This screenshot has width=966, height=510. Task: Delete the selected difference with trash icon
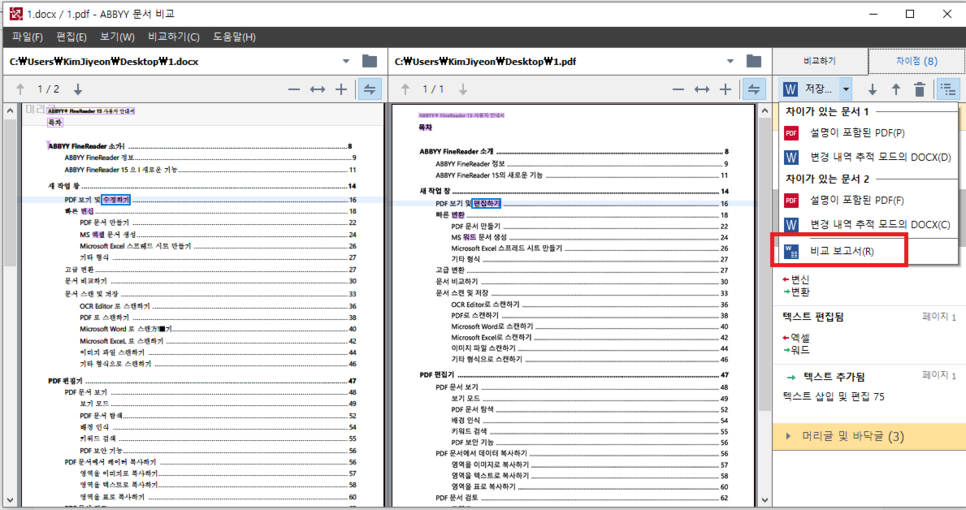(919, 89)
